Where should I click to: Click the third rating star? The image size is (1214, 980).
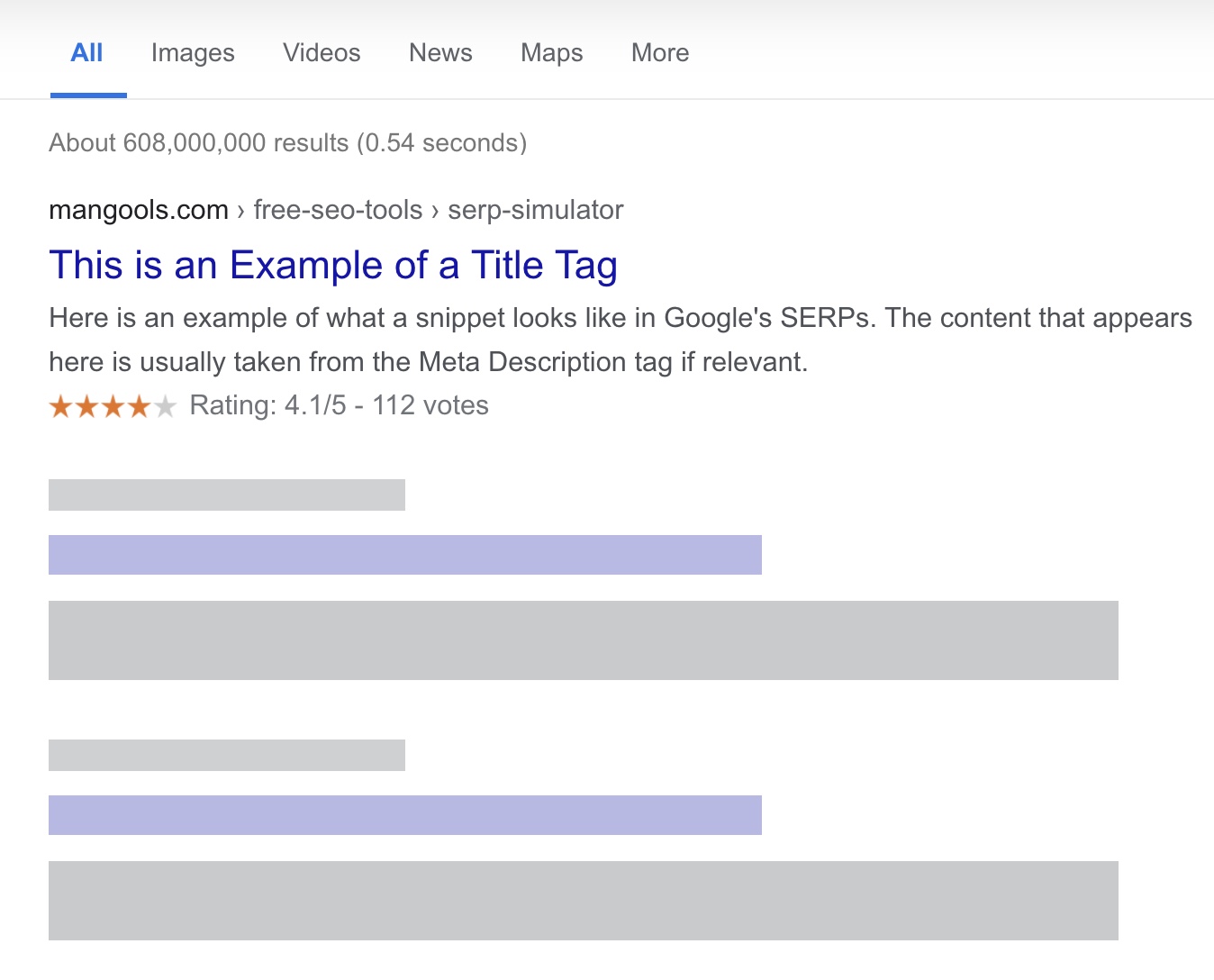(x=113, y=405)
